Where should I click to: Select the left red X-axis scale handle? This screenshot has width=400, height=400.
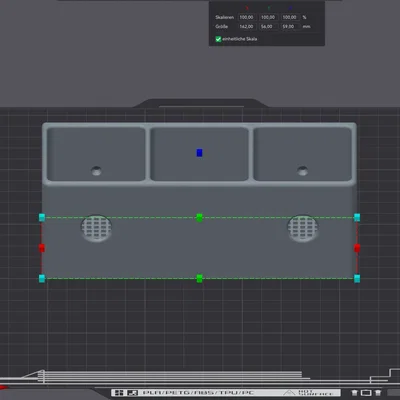pos(42,248)
